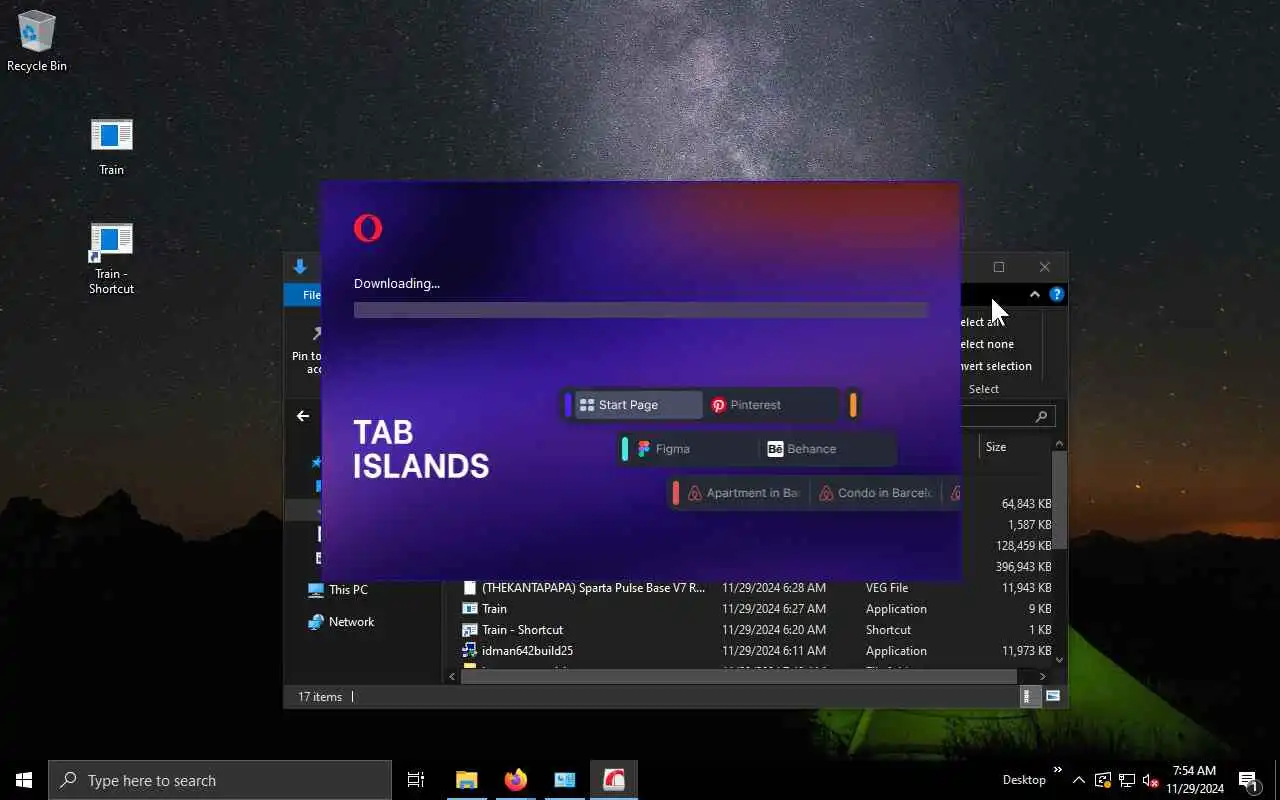The width and height of the screenshot is (1280, 800).
Task: Select the idman642build25 file name
Action: pos(527,651)
